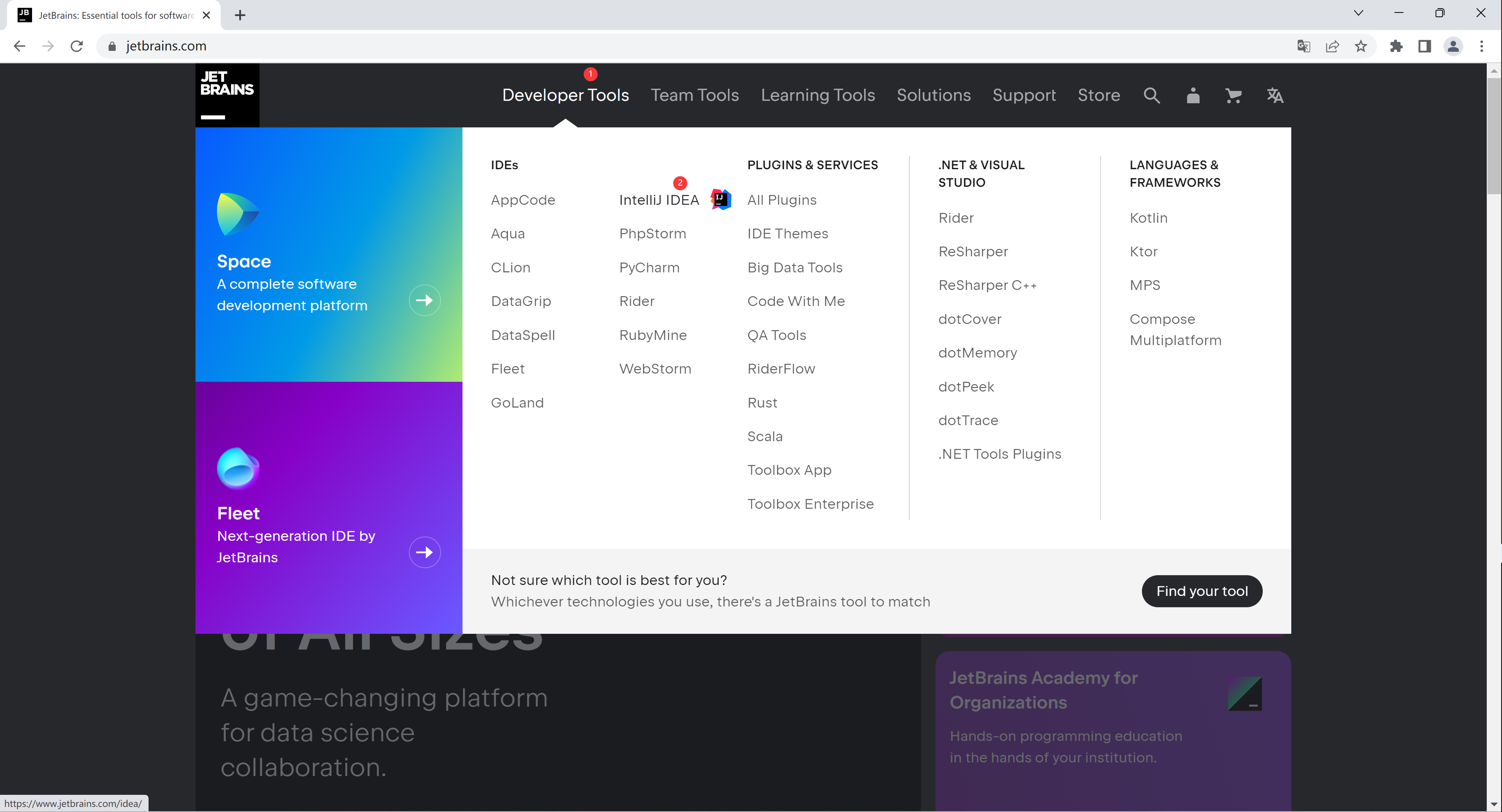Open the Google Translate icon in address bar
Viewport: 1502px width, 812px height.
(1303, 46)
